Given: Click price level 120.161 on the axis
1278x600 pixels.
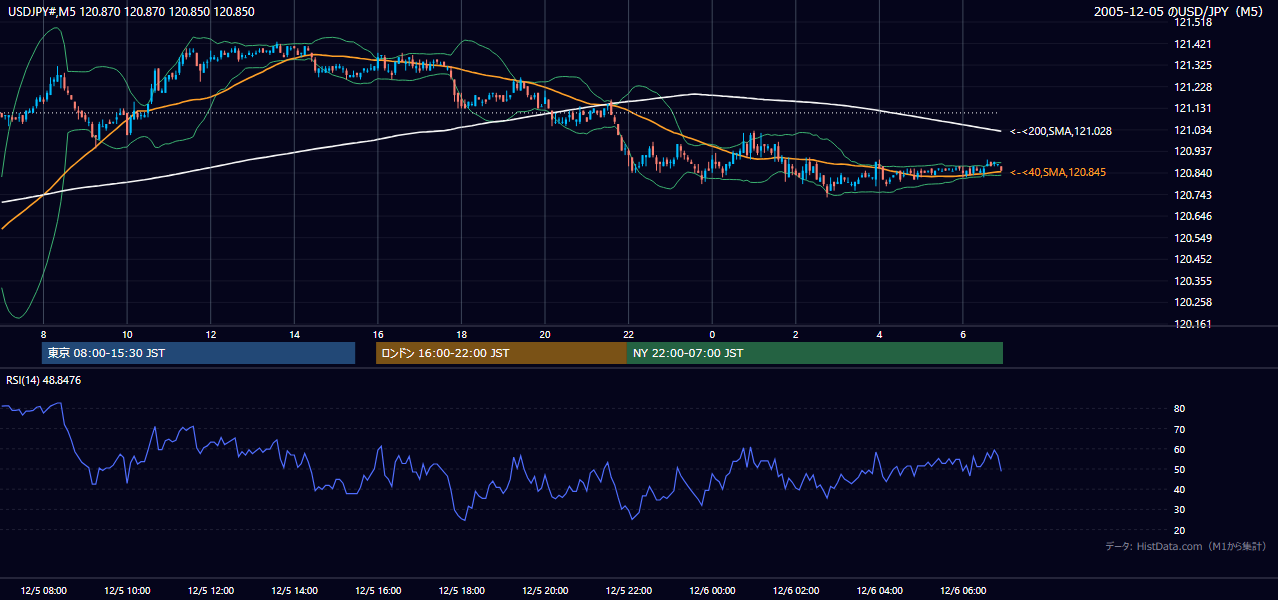Looking at the screenshot, I should (1193, 324).
